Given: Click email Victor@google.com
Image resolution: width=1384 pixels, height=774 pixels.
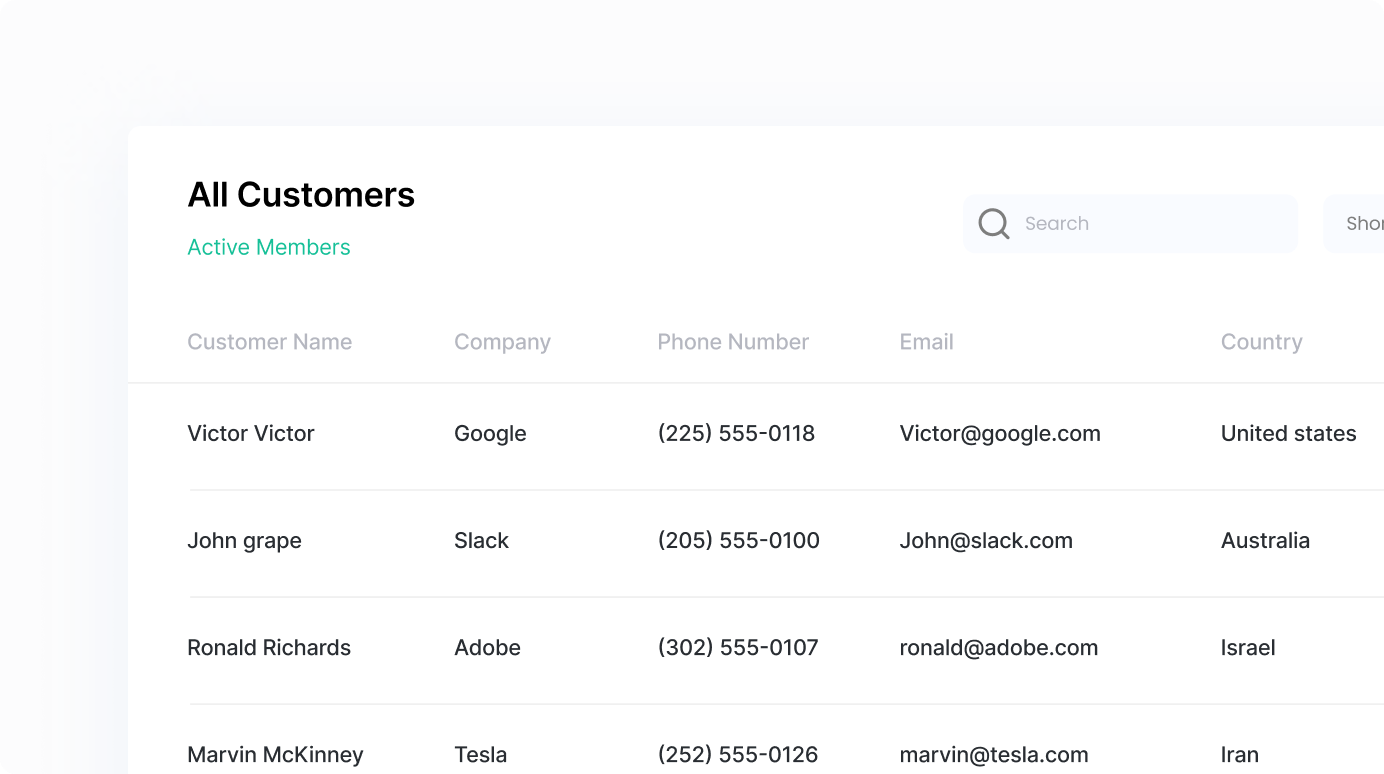Looking at the screenshot, I should (1000, 433).
